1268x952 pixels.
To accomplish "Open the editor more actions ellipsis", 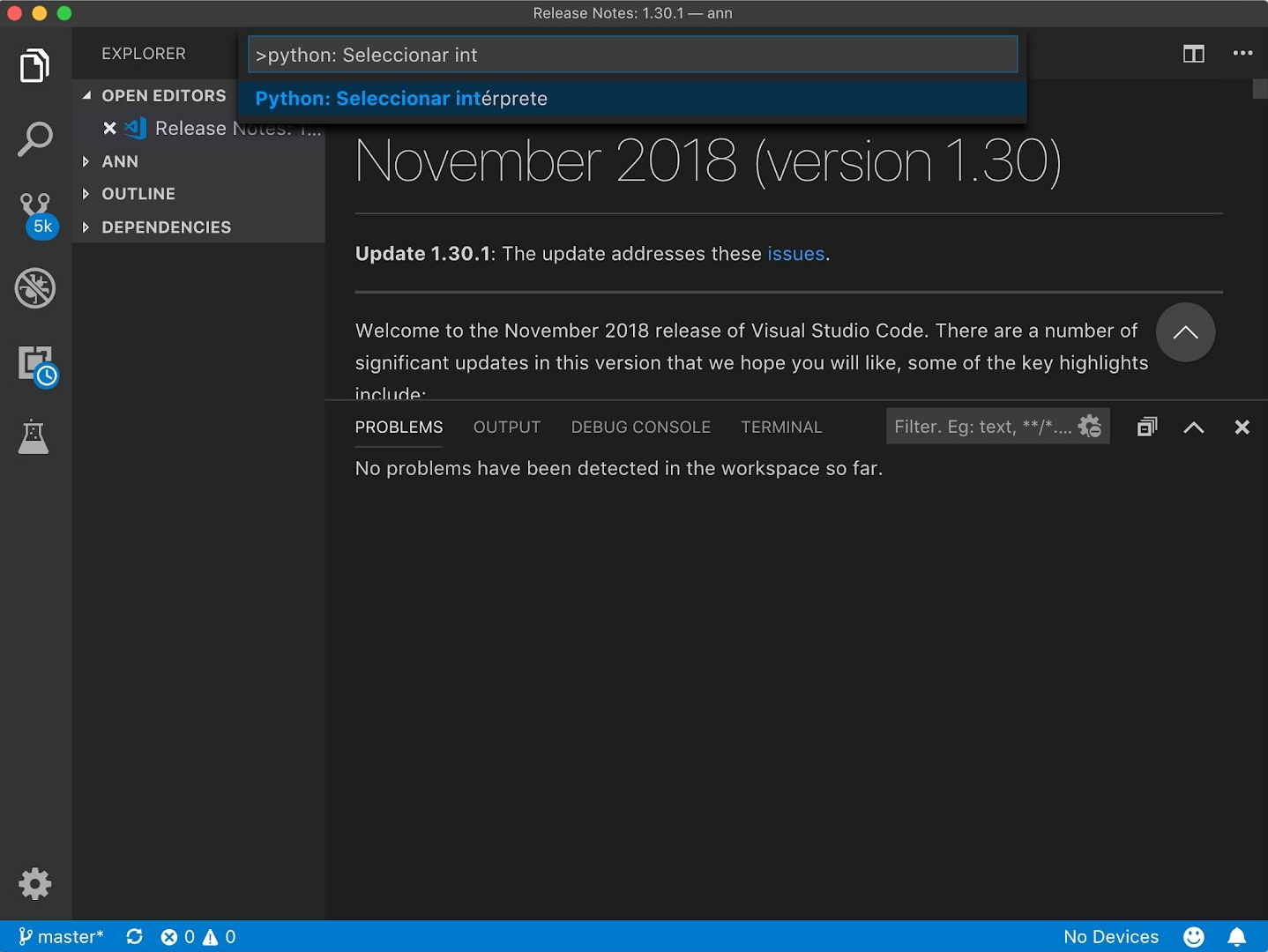I will (x=1243, y=53).
